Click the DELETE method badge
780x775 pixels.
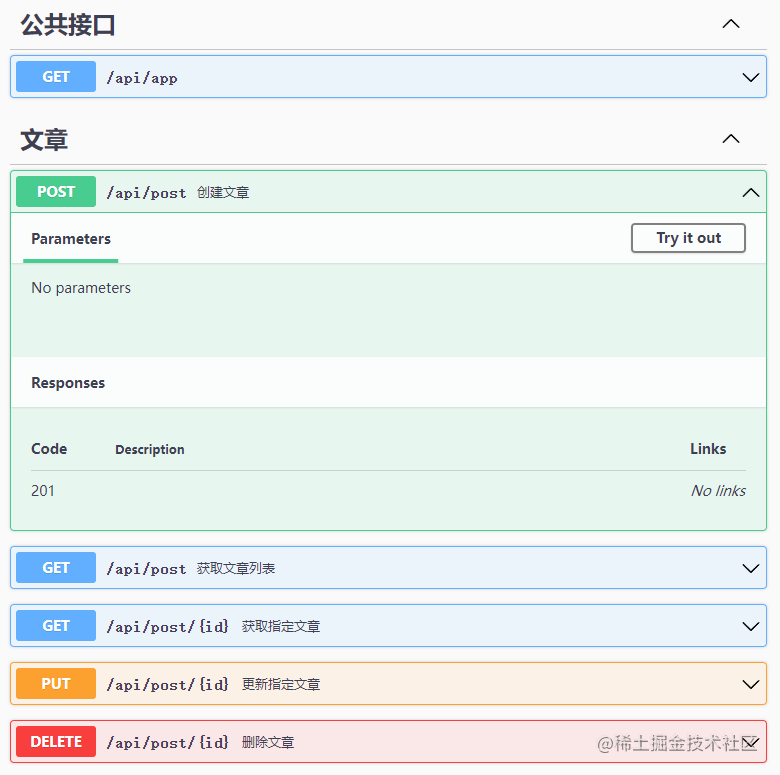pos(56,742)
